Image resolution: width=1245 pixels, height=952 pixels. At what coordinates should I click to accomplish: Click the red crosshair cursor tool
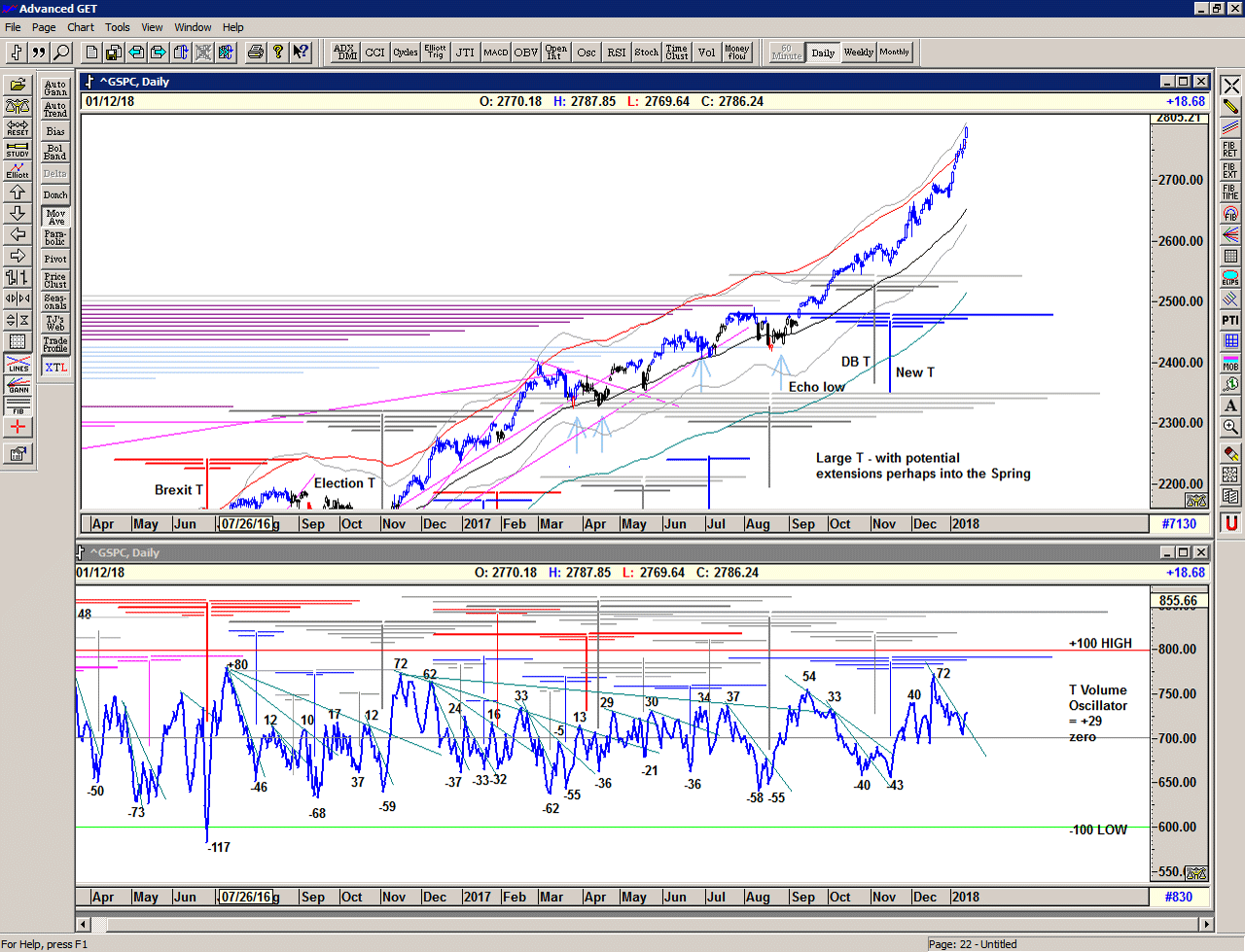point(18,427)
